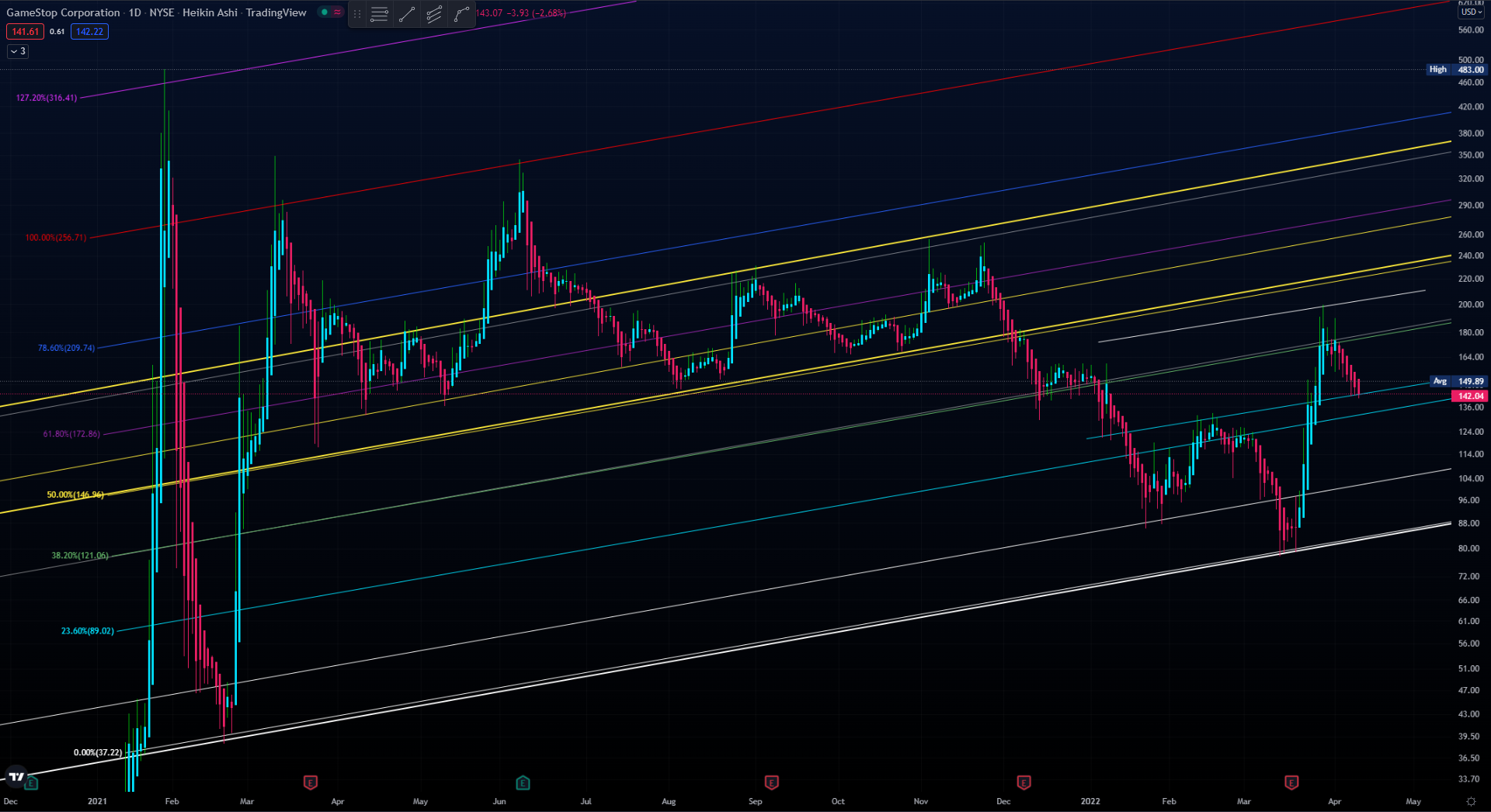Image resolution: width=1491 pixels, height=812 pixels.
Task: Click the Jun label on time axis
Action: 499,801
